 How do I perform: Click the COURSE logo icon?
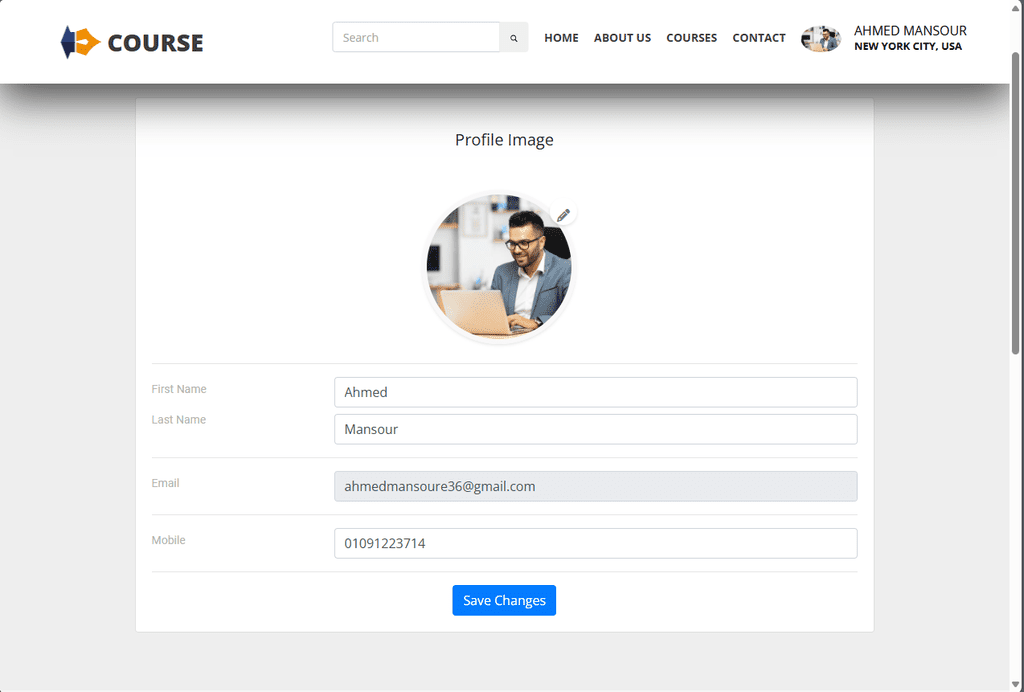(x=80, y=42)
